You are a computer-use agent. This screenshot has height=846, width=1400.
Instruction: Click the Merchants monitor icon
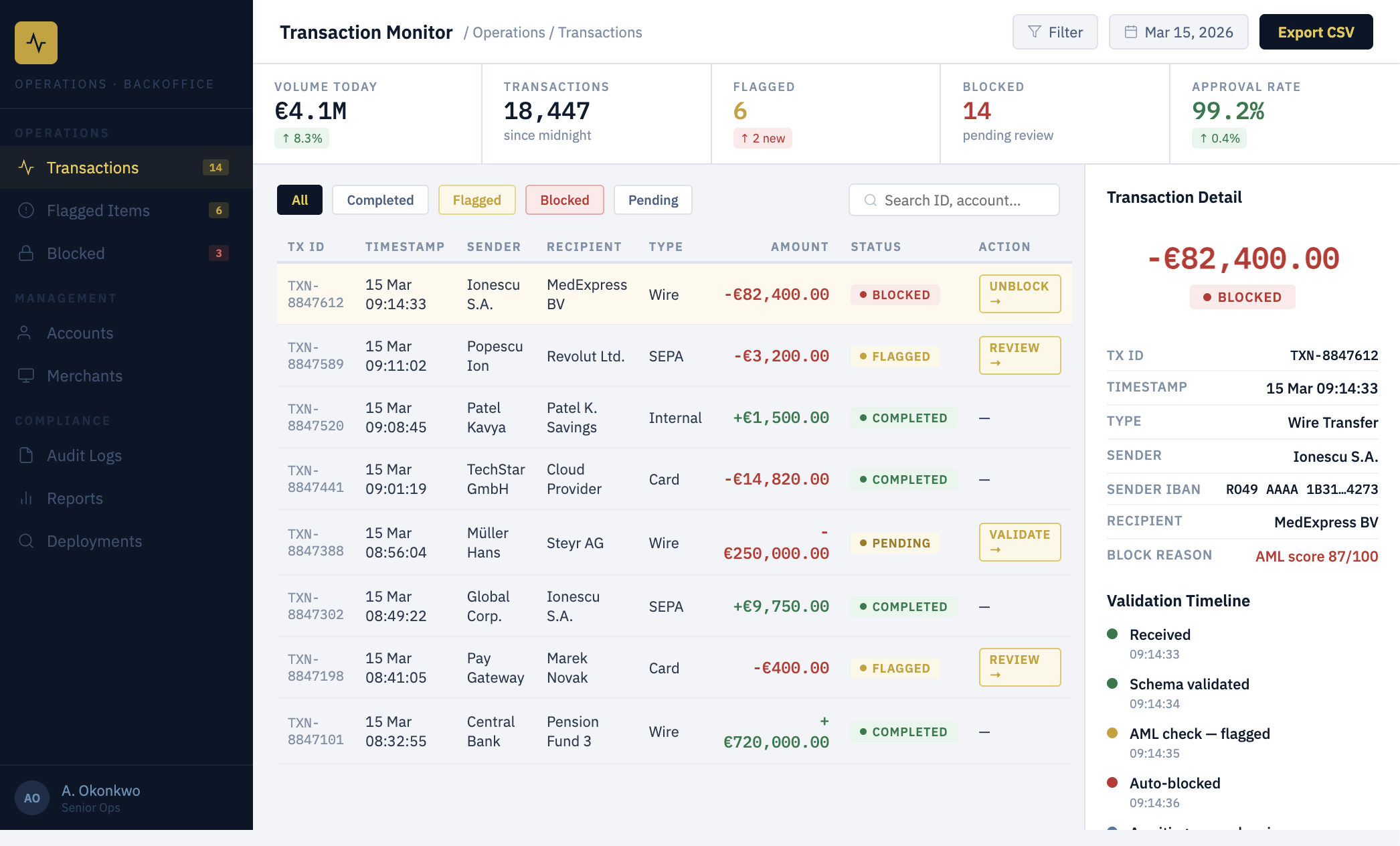(26, 375)
